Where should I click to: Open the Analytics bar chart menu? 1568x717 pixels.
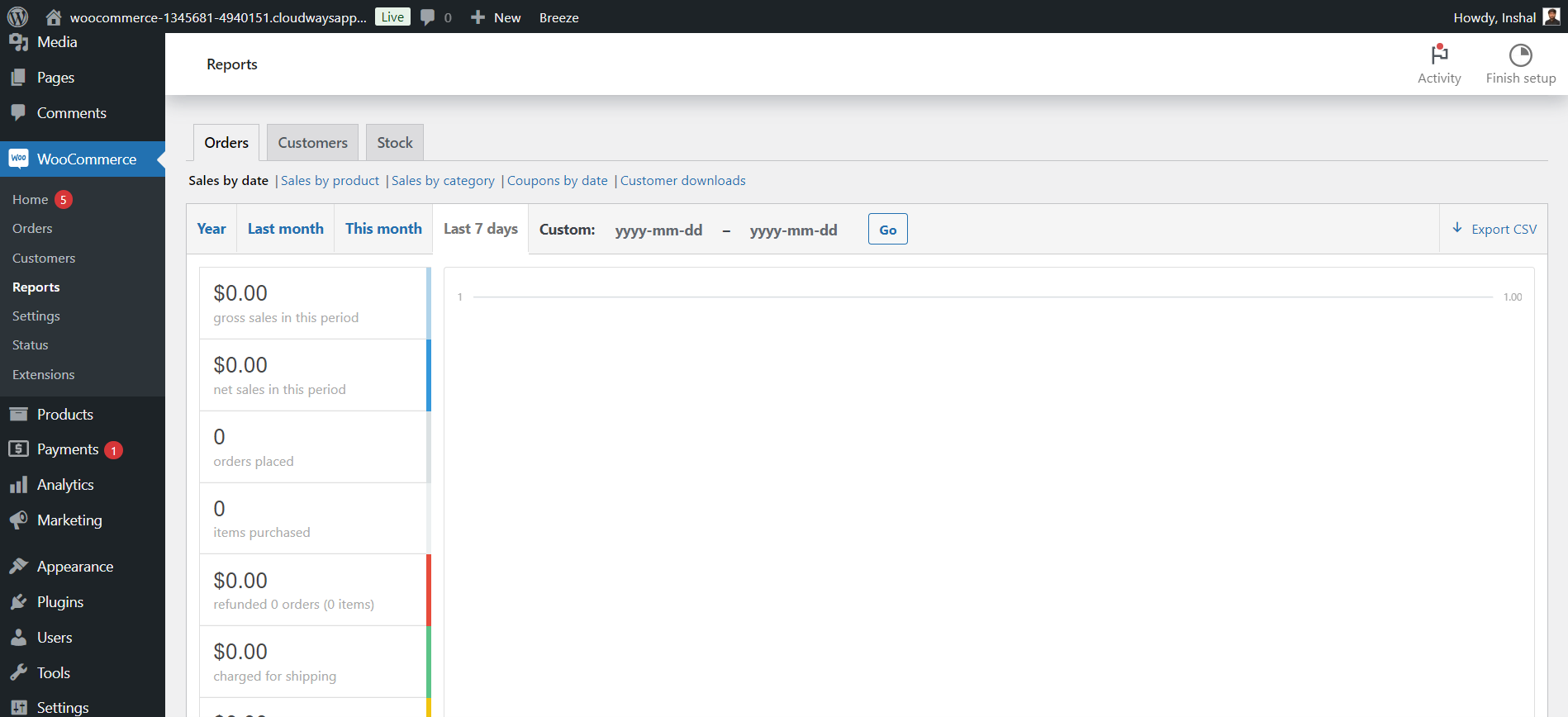(x=64, y=485)
